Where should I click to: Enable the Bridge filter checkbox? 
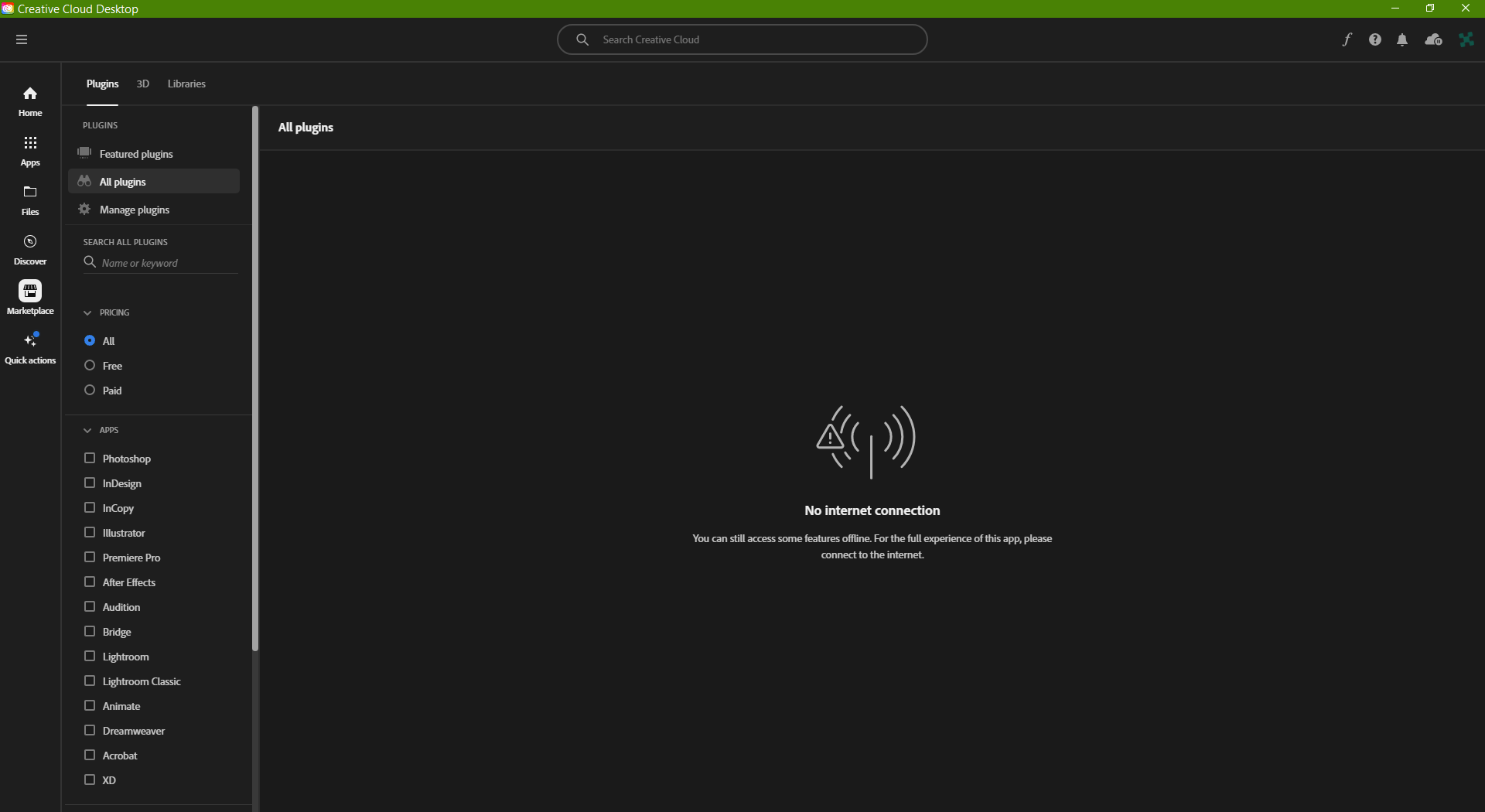click(x=90, y=631)
